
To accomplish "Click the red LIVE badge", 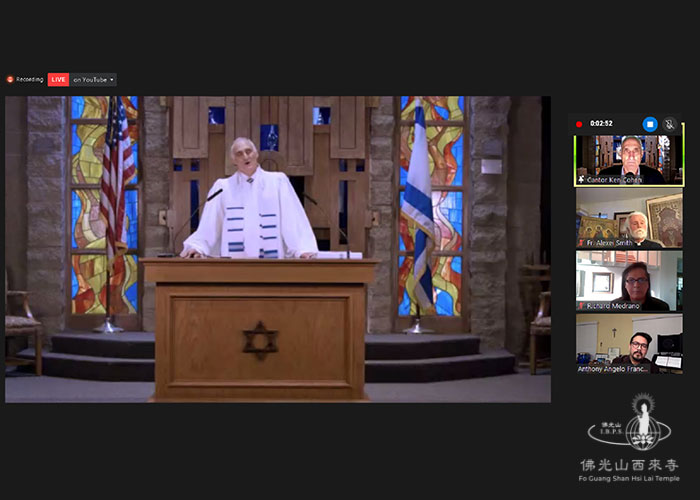I will 58,79.
